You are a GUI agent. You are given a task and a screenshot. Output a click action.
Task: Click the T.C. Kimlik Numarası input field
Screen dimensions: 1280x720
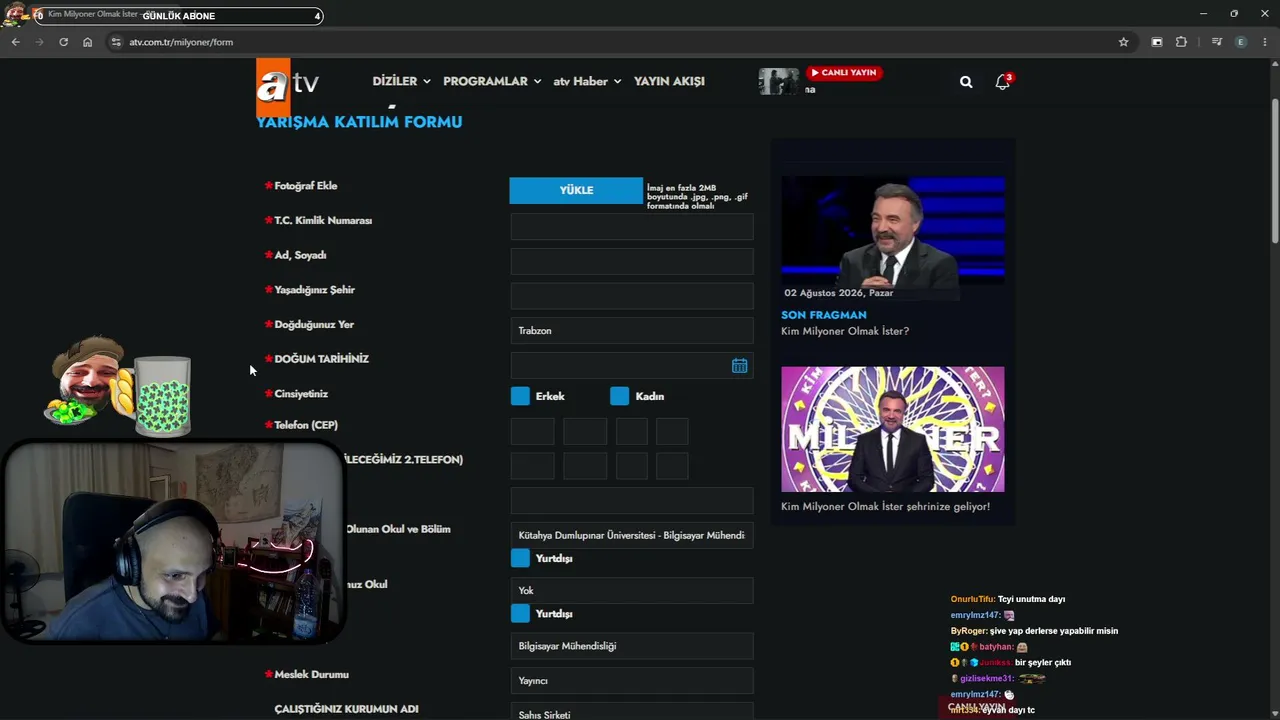(632, 226)
